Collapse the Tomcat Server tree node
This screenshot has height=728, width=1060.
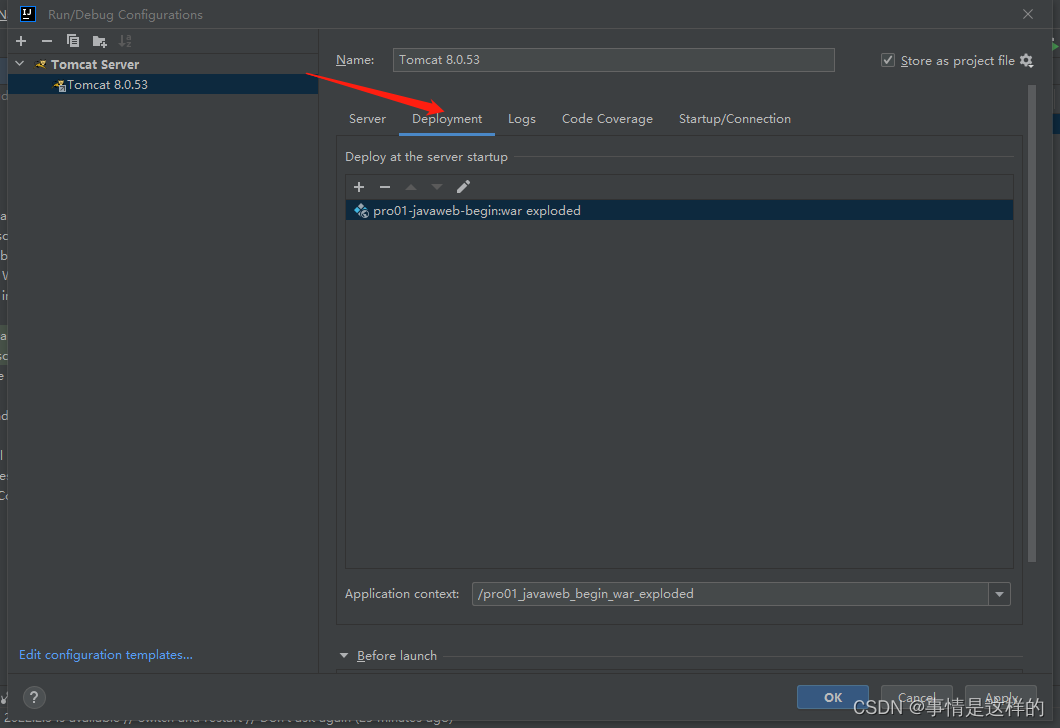(20, 64)
